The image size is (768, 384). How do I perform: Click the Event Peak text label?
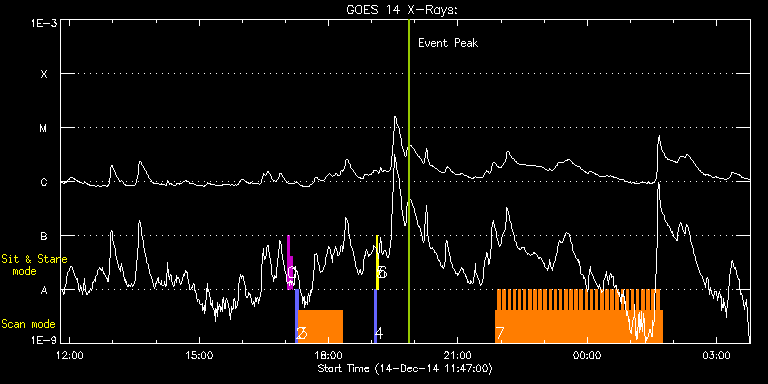tap(448, 43)
